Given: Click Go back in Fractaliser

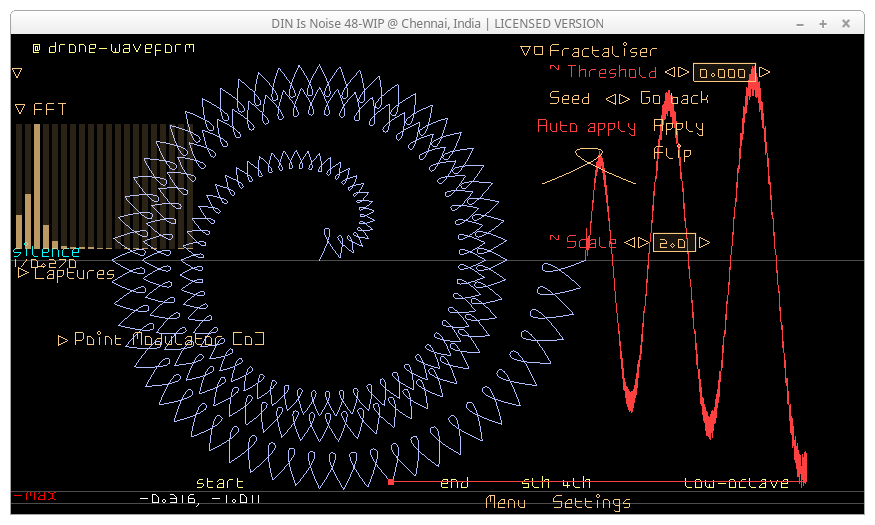Looking at the screenshot, I should [x=674, y=98].
